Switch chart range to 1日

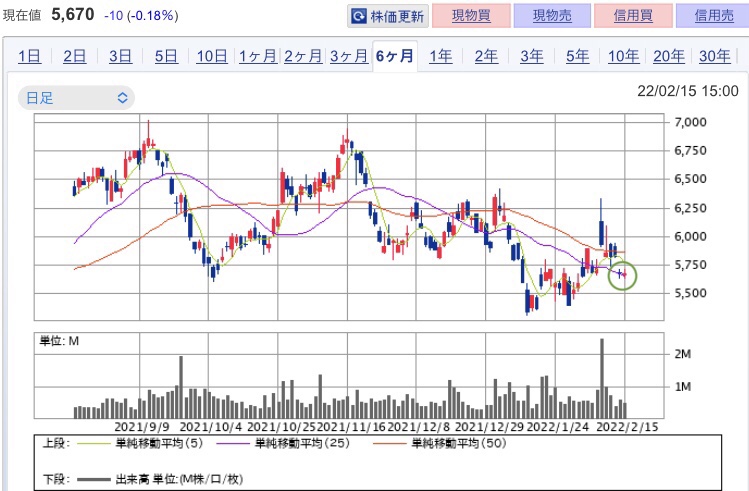click(x=29, y=56)
